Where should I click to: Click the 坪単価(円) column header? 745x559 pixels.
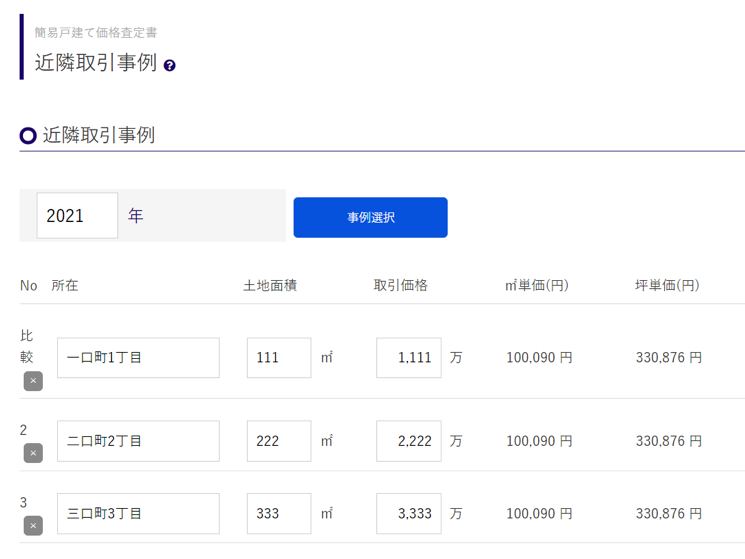(x=667, y=286)
